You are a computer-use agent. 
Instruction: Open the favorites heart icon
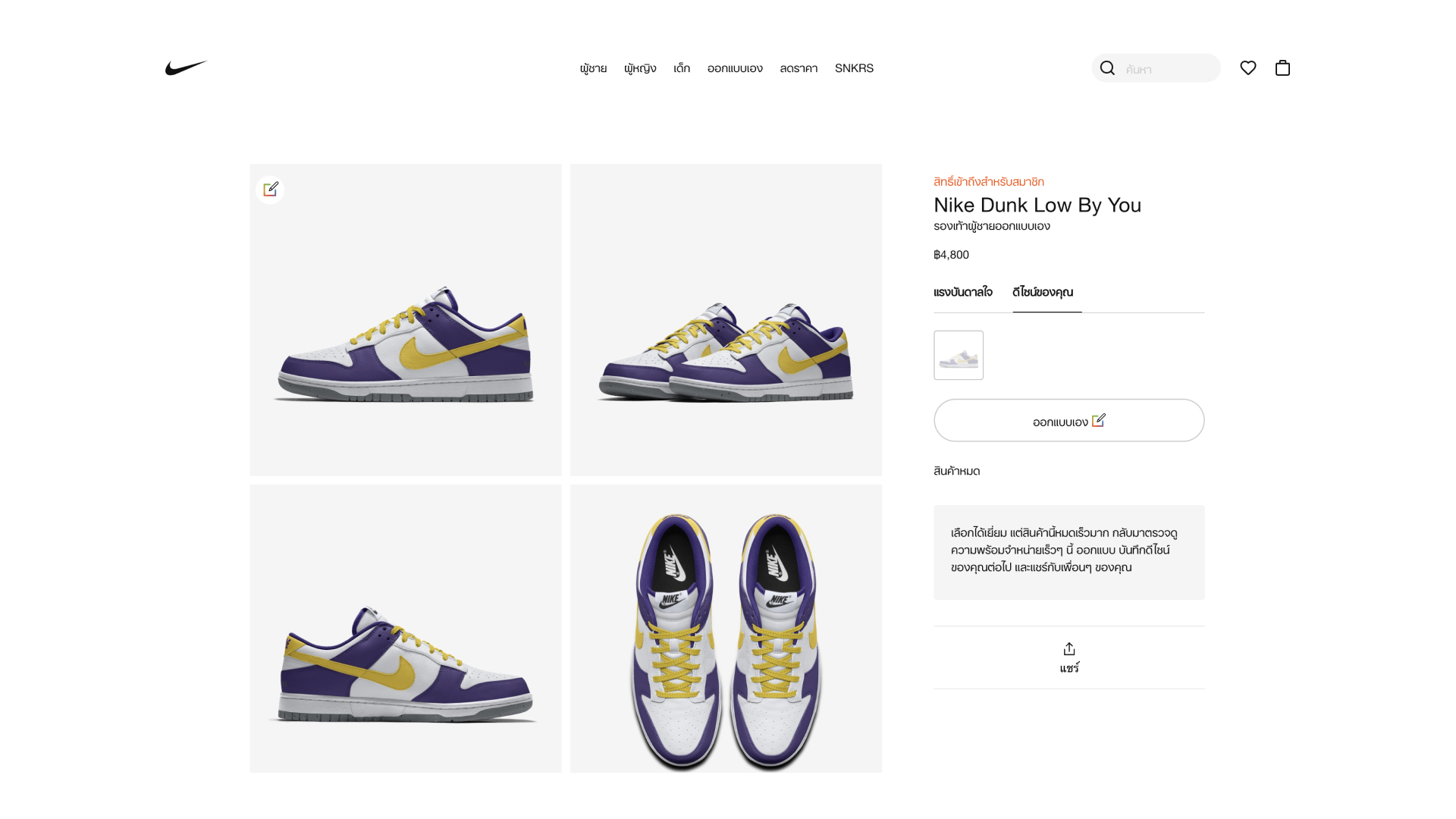pos(1248,68)
